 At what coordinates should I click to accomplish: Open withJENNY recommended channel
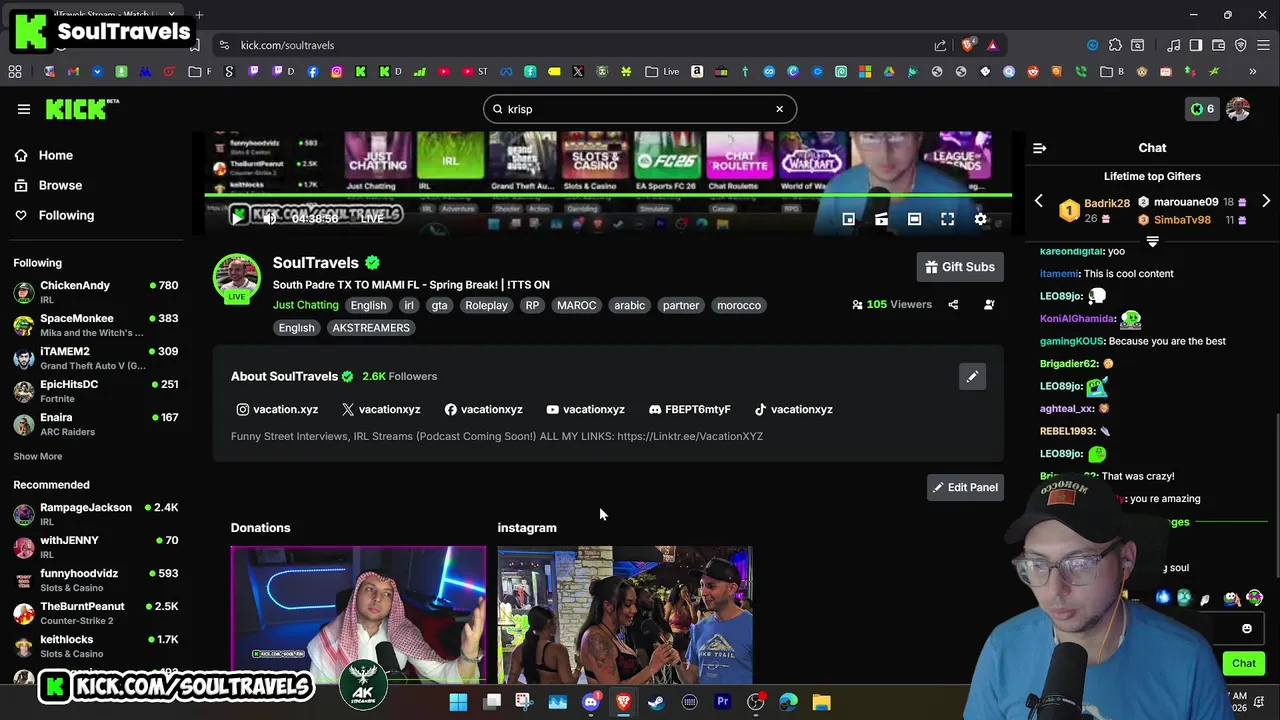[x=95, y=547]
